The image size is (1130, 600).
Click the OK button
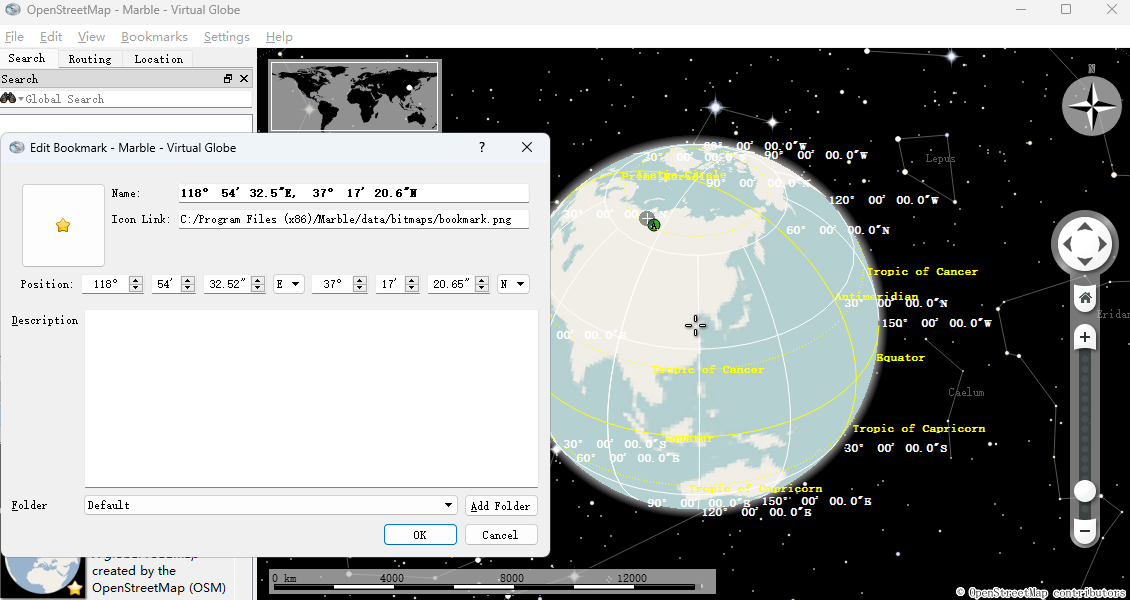(x=420, y=535)
